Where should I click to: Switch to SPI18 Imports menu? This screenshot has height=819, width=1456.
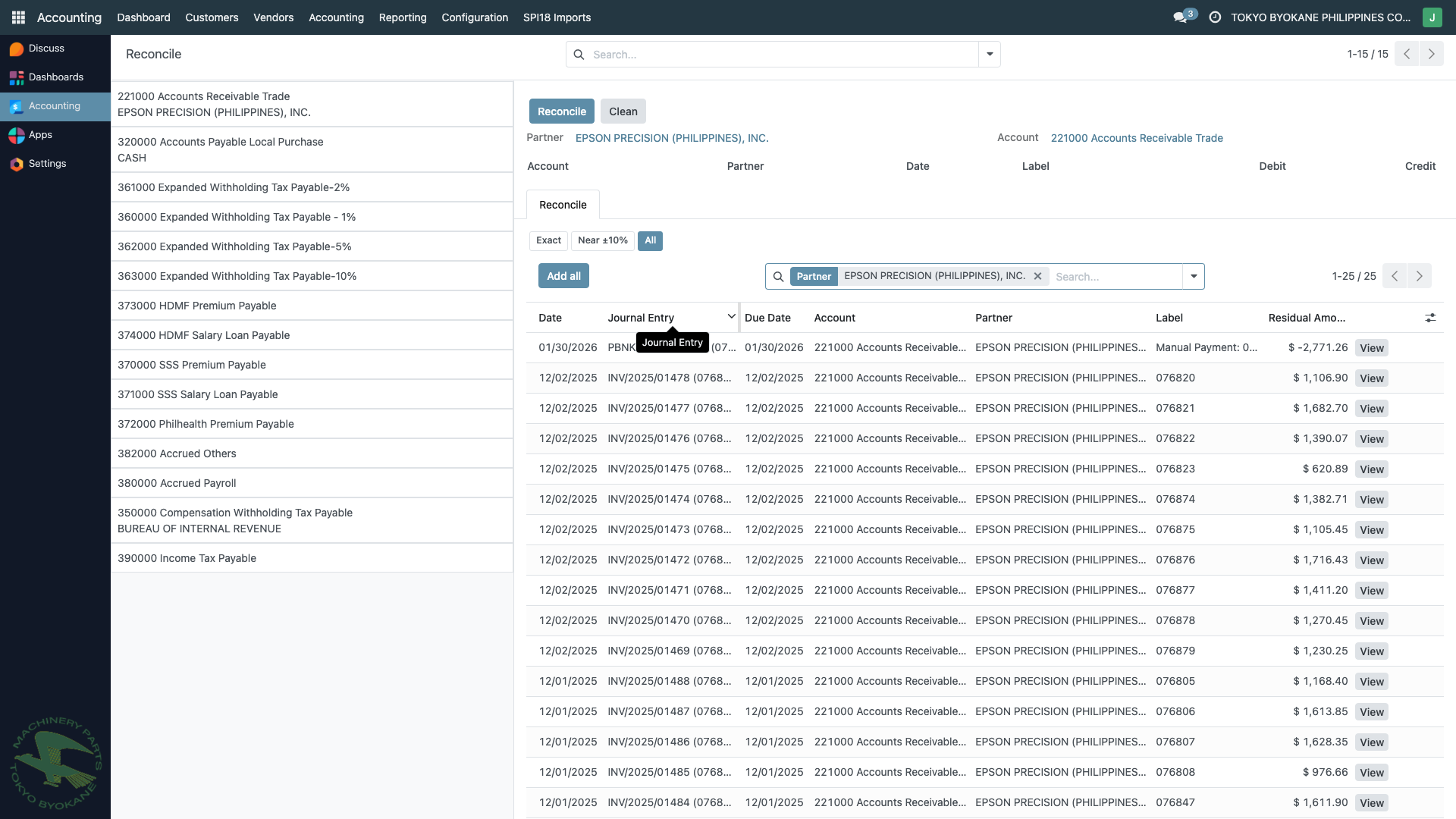[557, 17]
